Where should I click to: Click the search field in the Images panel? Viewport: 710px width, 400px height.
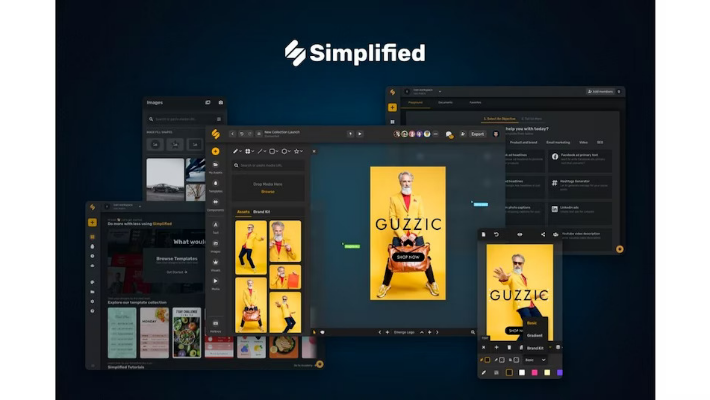185,119
